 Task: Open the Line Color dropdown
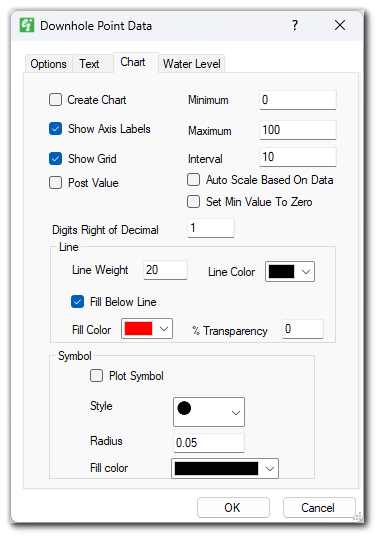point(290,272)
